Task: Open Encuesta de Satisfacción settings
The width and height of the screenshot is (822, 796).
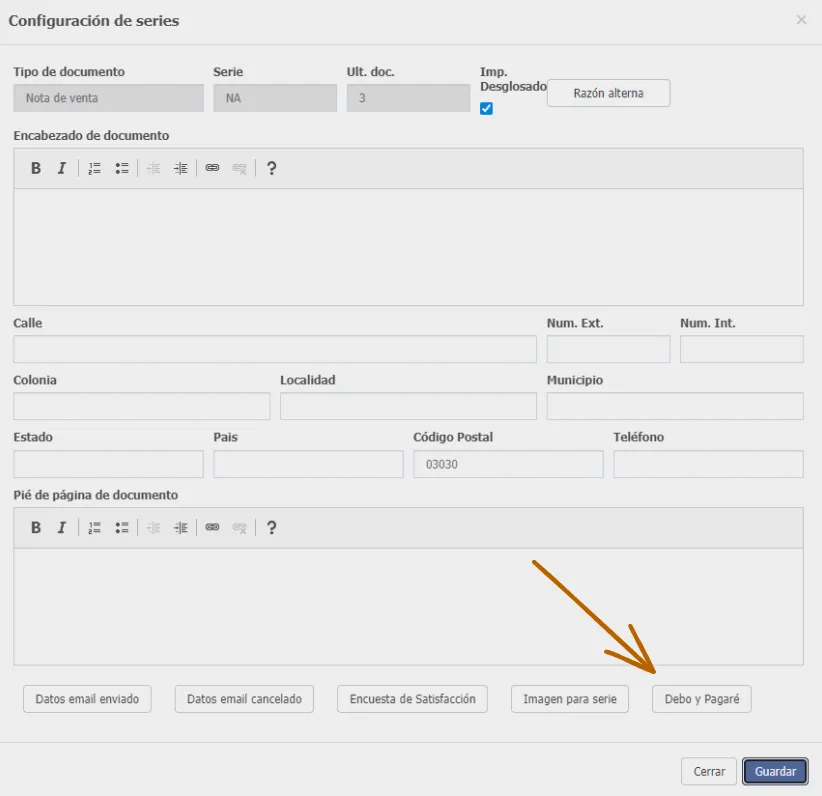Action: [413, 699]
